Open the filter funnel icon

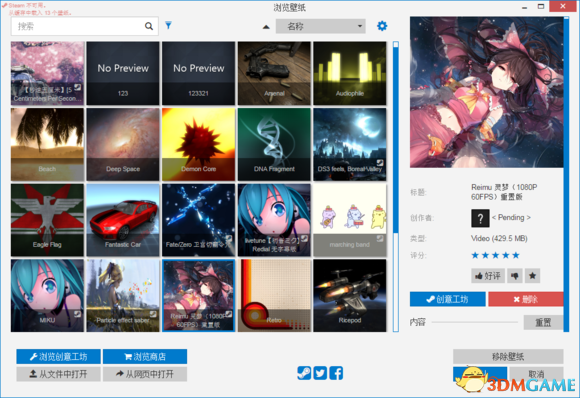tap(168, 25)
